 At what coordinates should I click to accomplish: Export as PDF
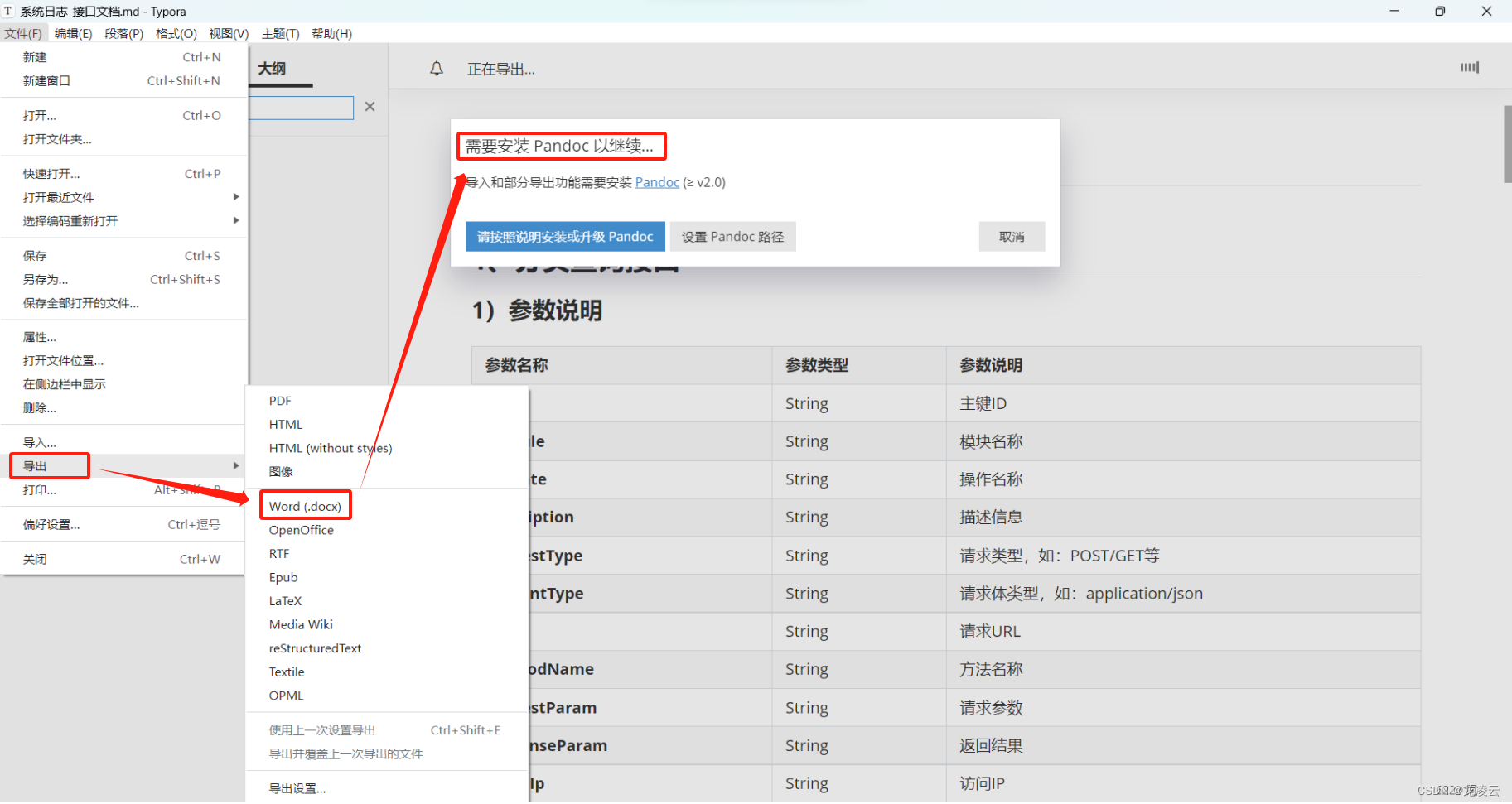click(388, 401)
